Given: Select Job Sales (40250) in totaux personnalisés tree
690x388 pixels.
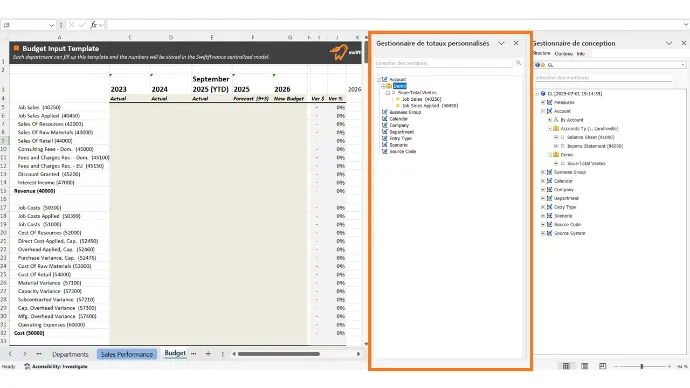Looking at the screenshot, I should click(x=422, y=99).
